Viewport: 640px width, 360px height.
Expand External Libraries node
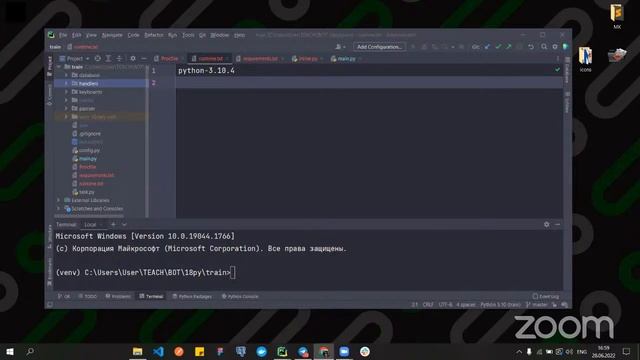(x=59, y=200)
